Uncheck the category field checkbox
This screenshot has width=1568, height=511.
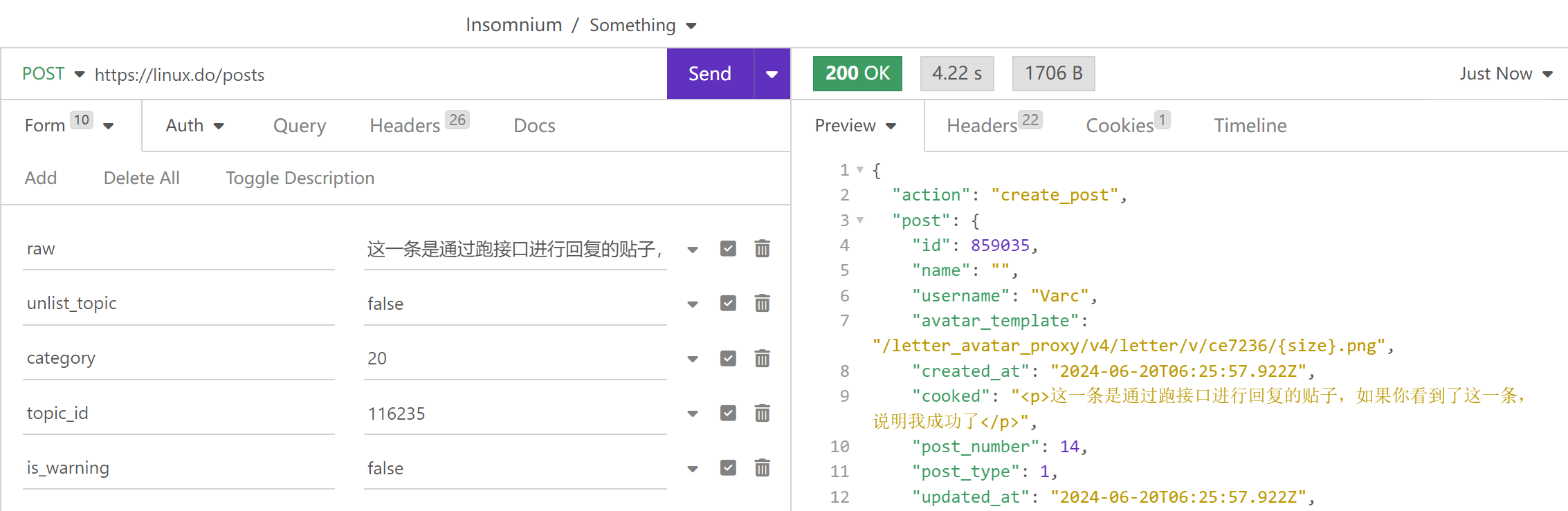[728, 358]
